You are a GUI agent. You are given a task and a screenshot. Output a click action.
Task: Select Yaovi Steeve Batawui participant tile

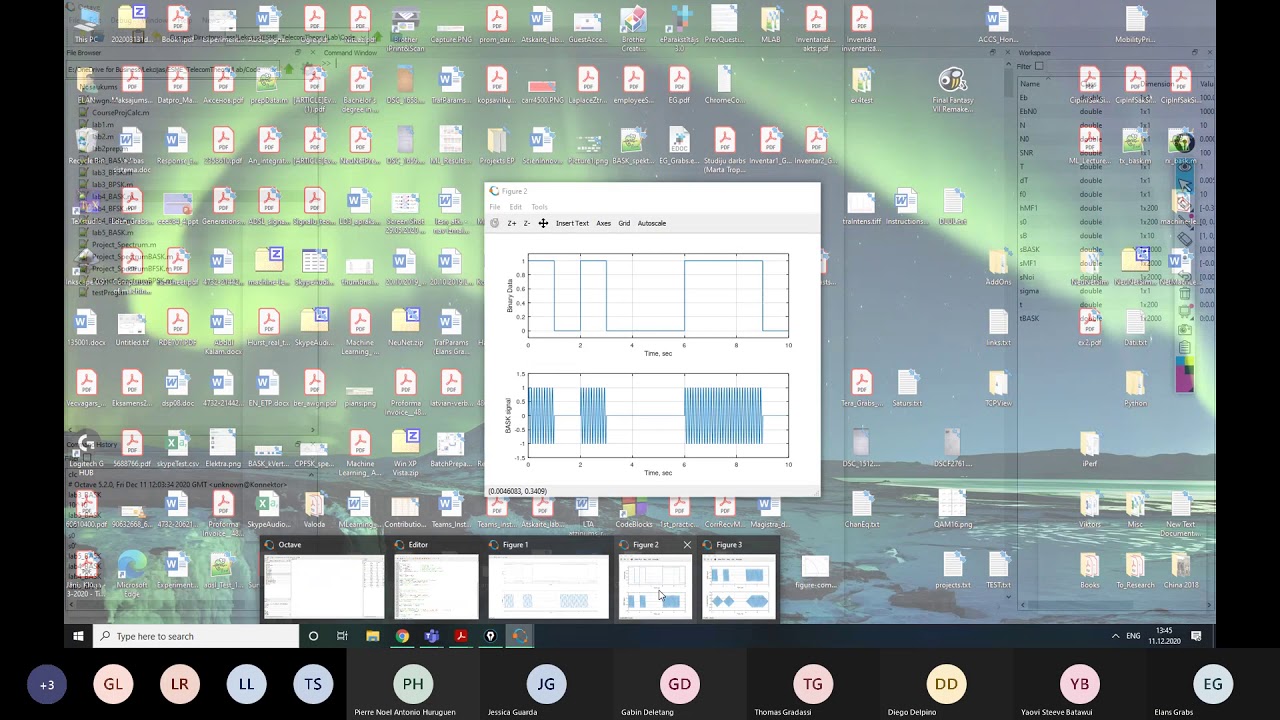1080,685
